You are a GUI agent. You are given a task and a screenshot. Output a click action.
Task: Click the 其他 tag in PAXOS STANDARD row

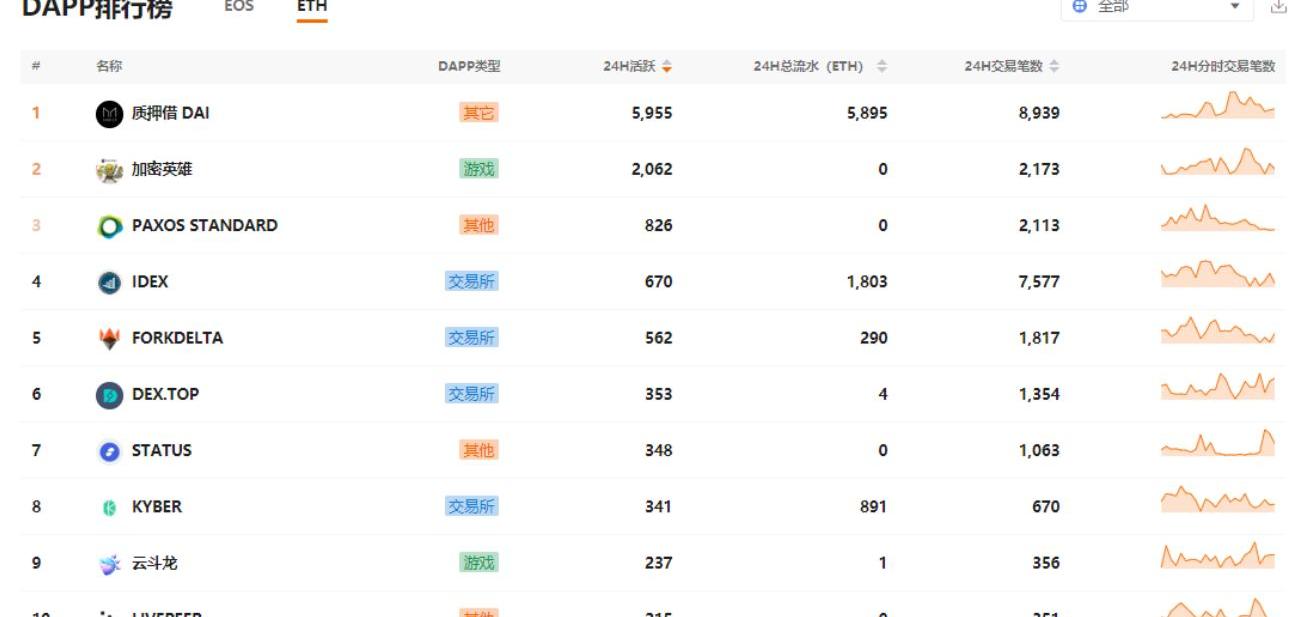pyautogui.click(x=479, y=225)
